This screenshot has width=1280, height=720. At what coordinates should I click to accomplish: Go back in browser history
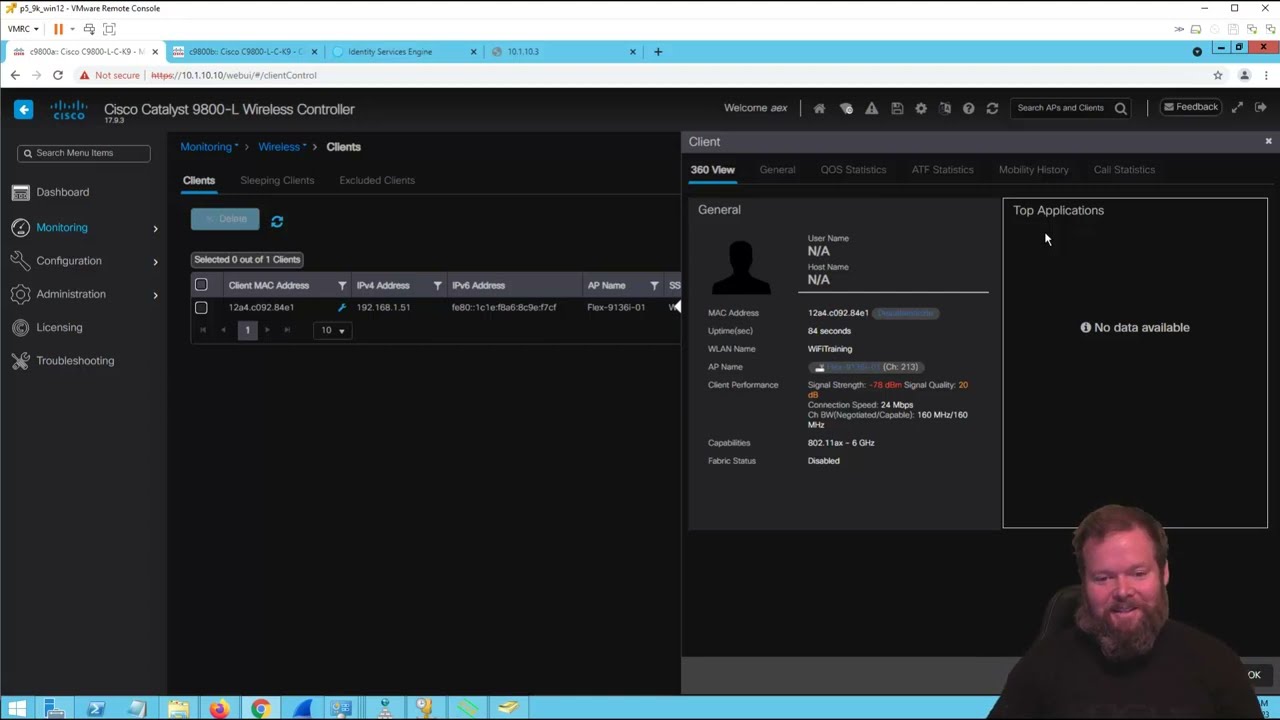point(15,75)
